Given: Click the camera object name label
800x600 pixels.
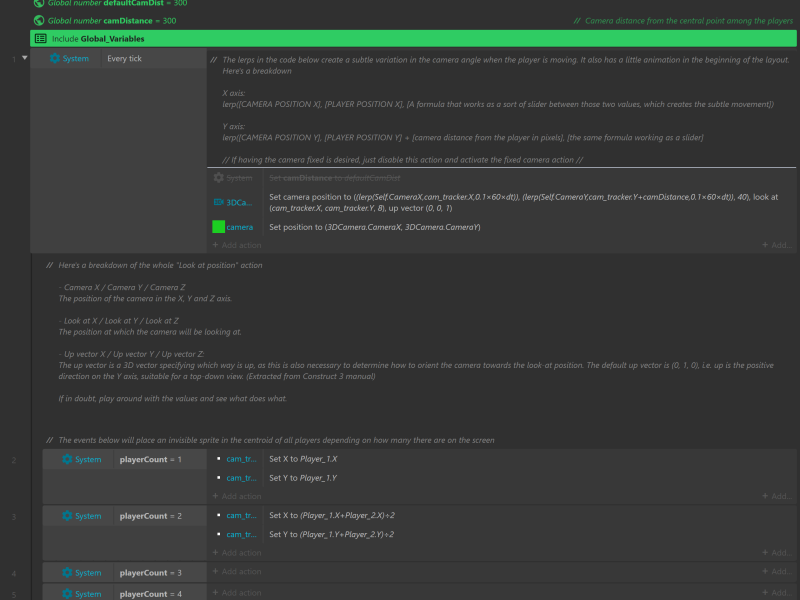Looking at the screenshot, I should pos(240,227).
